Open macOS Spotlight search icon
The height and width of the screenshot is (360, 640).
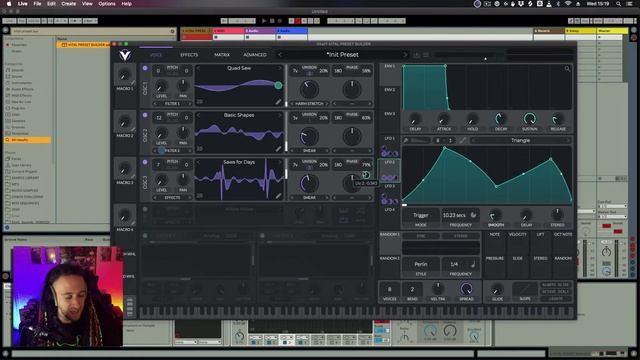[x=618, y=4]
